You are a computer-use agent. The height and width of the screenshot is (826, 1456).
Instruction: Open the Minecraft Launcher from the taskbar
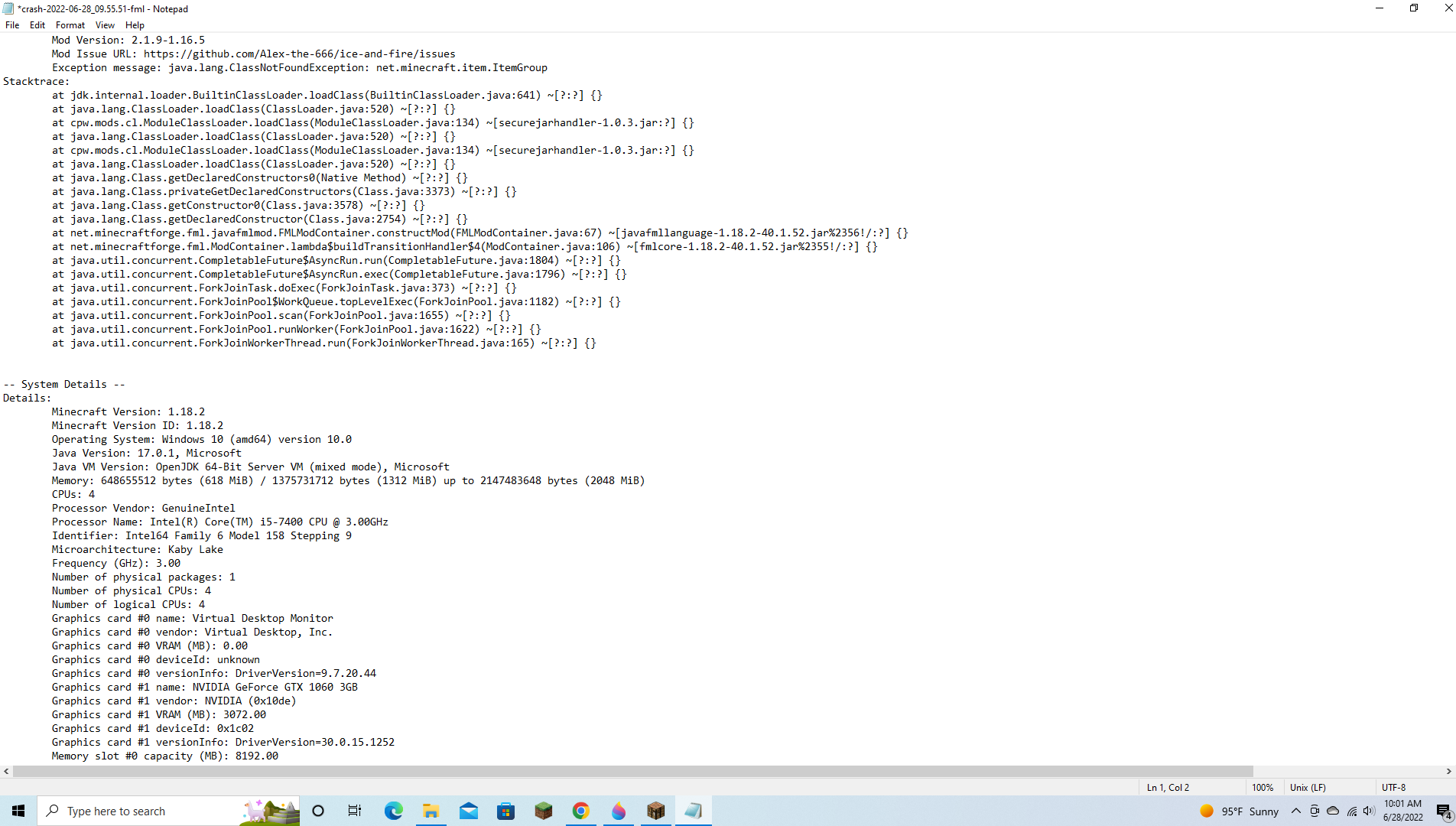pyautogui.click(x=656, y=811)
